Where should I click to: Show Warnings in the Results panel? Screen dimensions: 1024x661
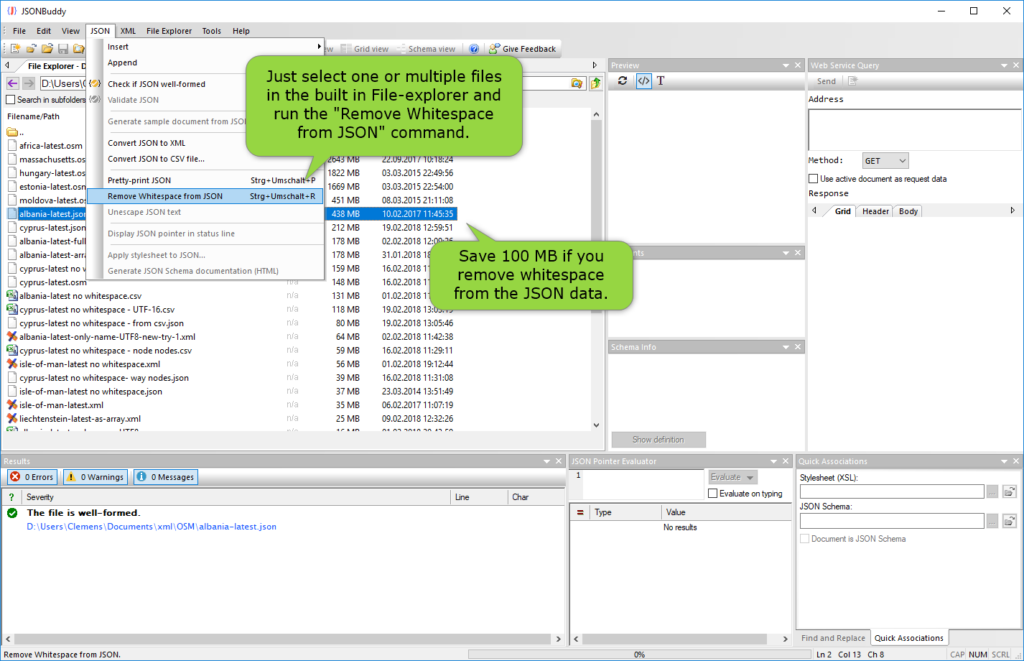pos(94,476)
